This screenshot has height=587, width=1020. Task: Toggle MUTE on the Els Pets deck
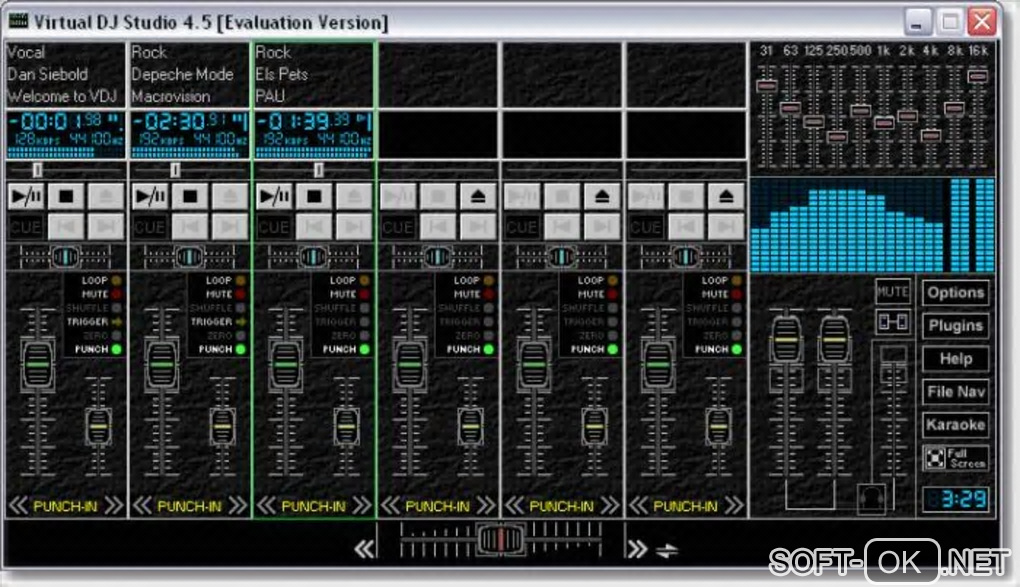[x=364, y=294]
